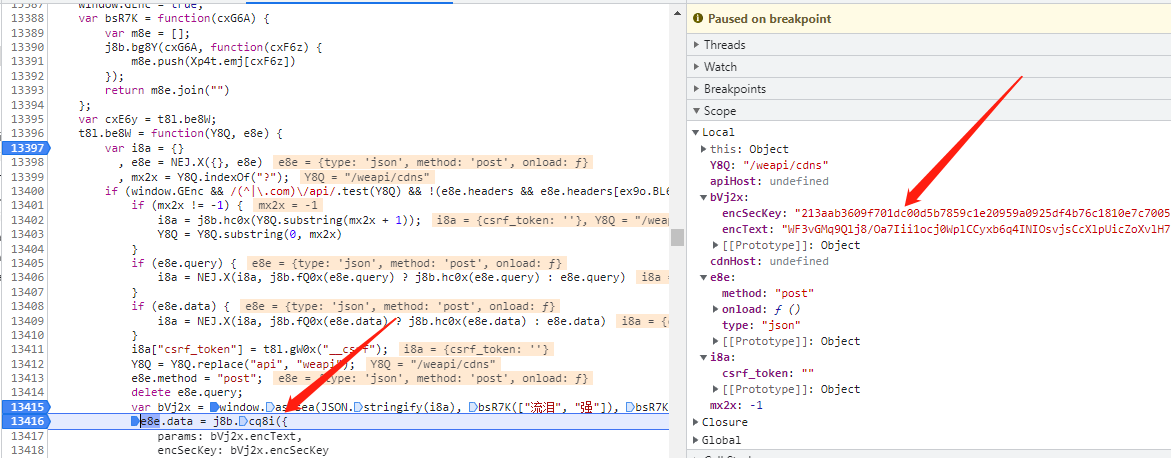Select the encText value in Scope
This screenshot has height=458, width=1171.
pyautogui.click(x=976, y=229)
